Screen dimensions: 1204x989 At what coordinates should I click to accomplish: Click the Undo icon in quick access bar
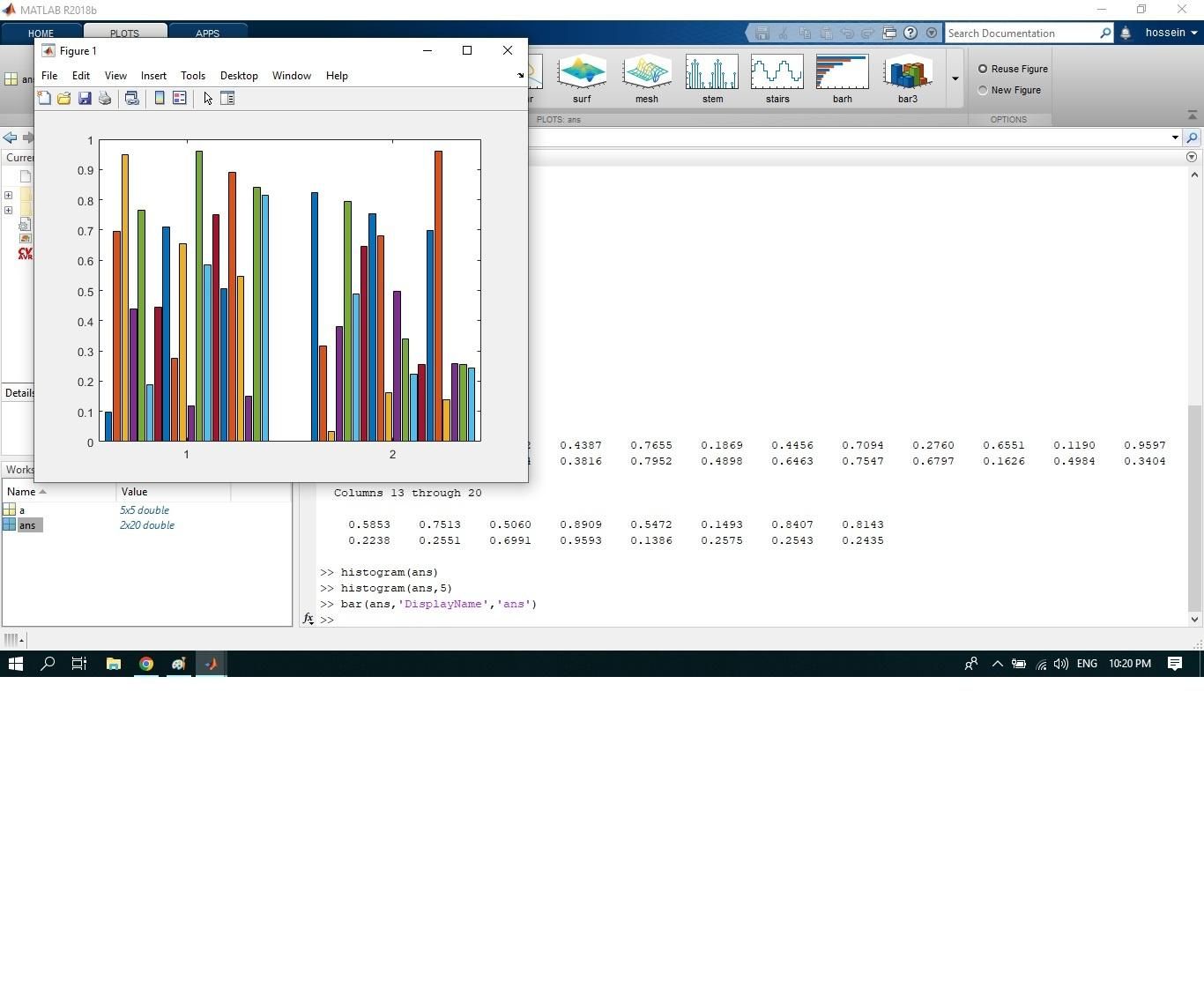(847, 33)
